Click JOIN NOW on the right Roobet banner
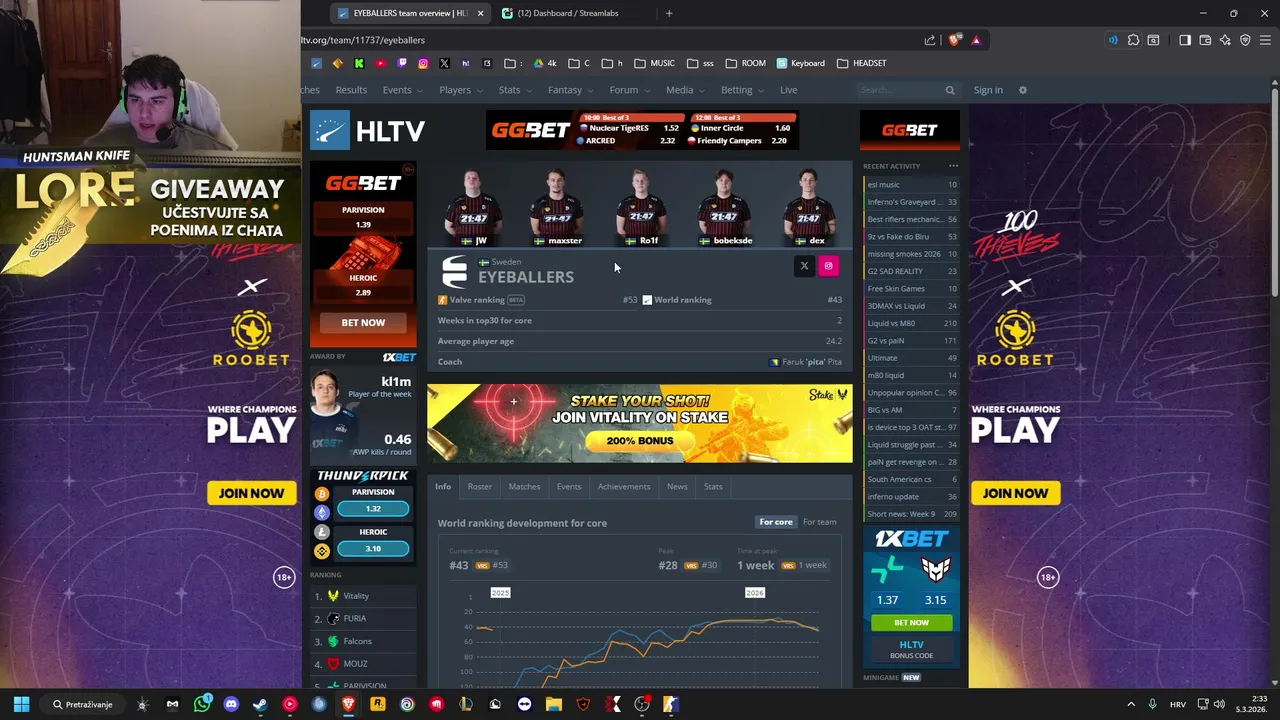The height and width of the screenshot is (720, 1280). [1015, 493]
